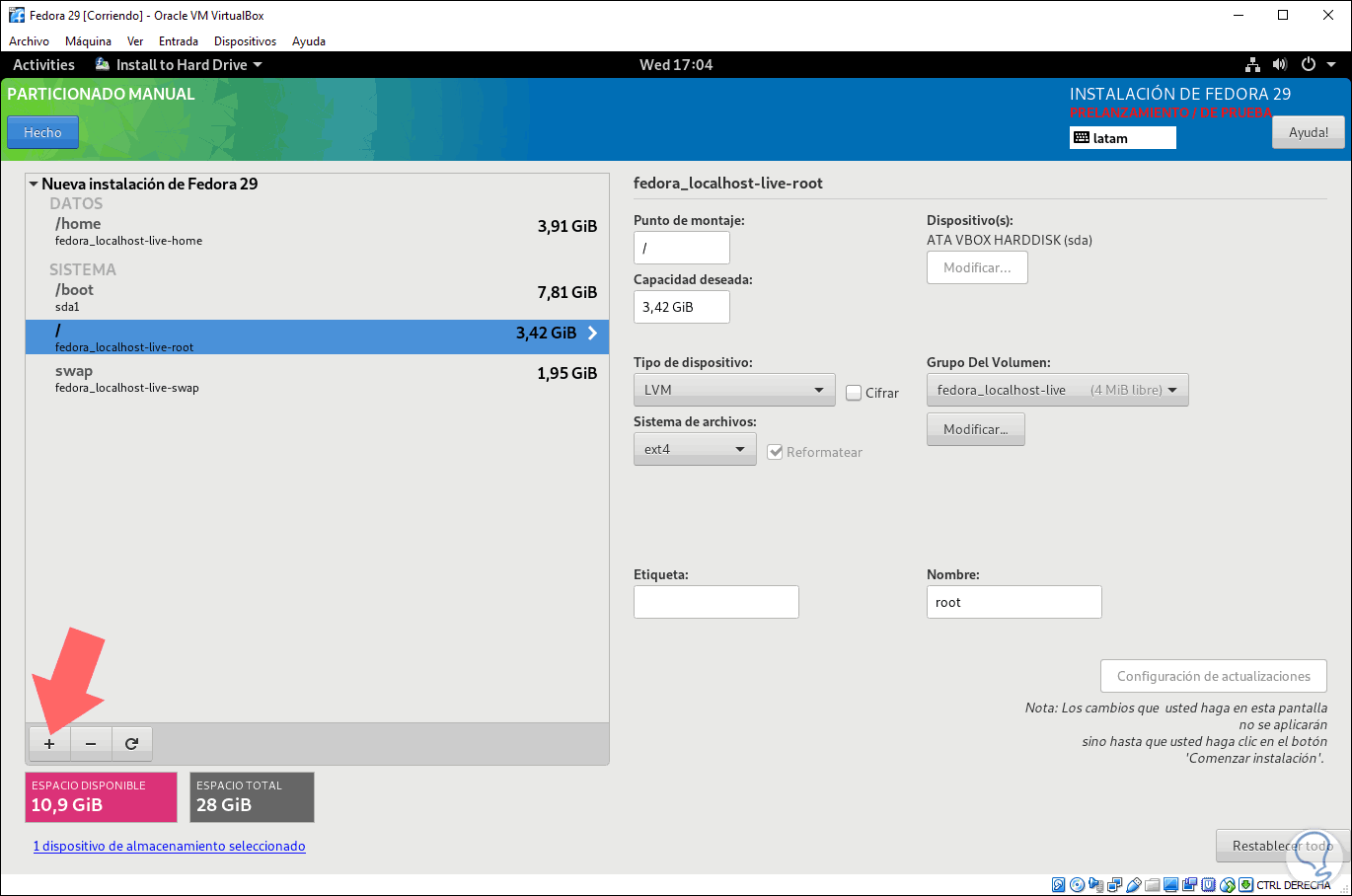The height and width of the screenshot is (896, 1352).
Task: Click the ATA VBOX HARDDISK (sda) text
Action: [1010, 240]
